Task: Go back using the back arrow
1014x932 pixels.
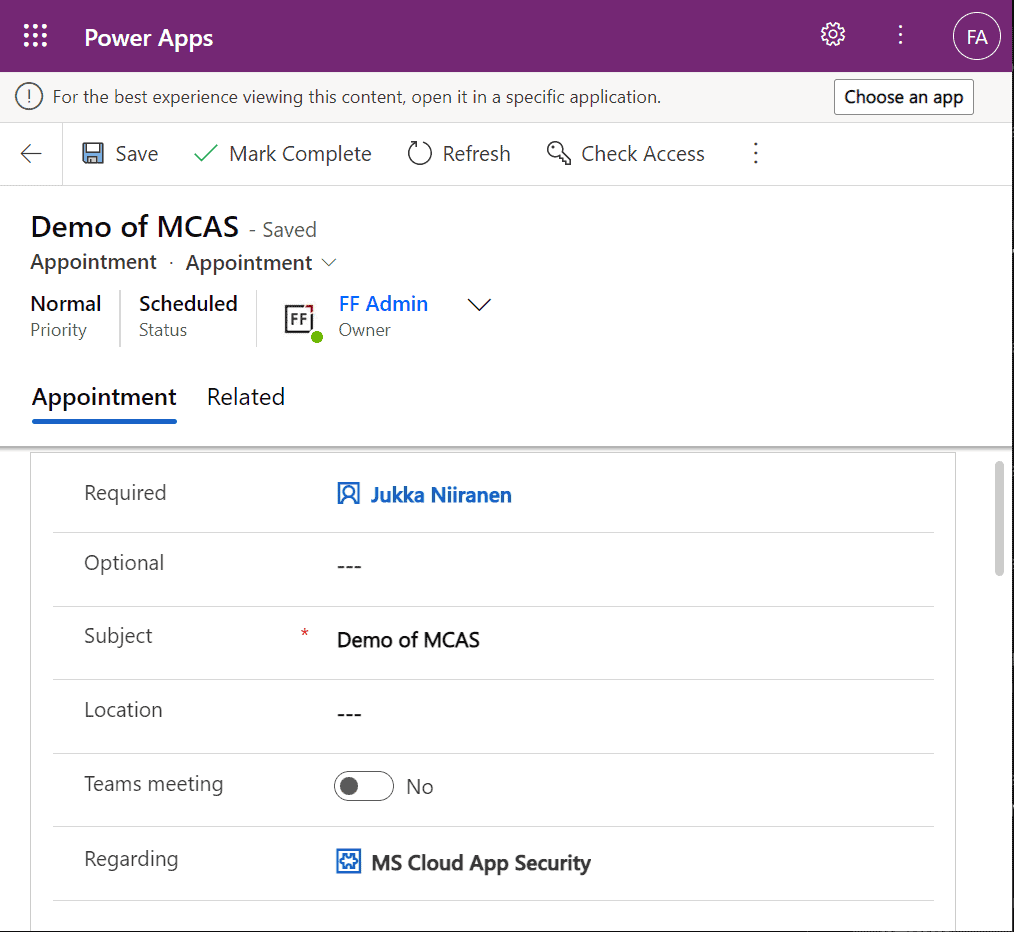Action: [x=31, y=154]
